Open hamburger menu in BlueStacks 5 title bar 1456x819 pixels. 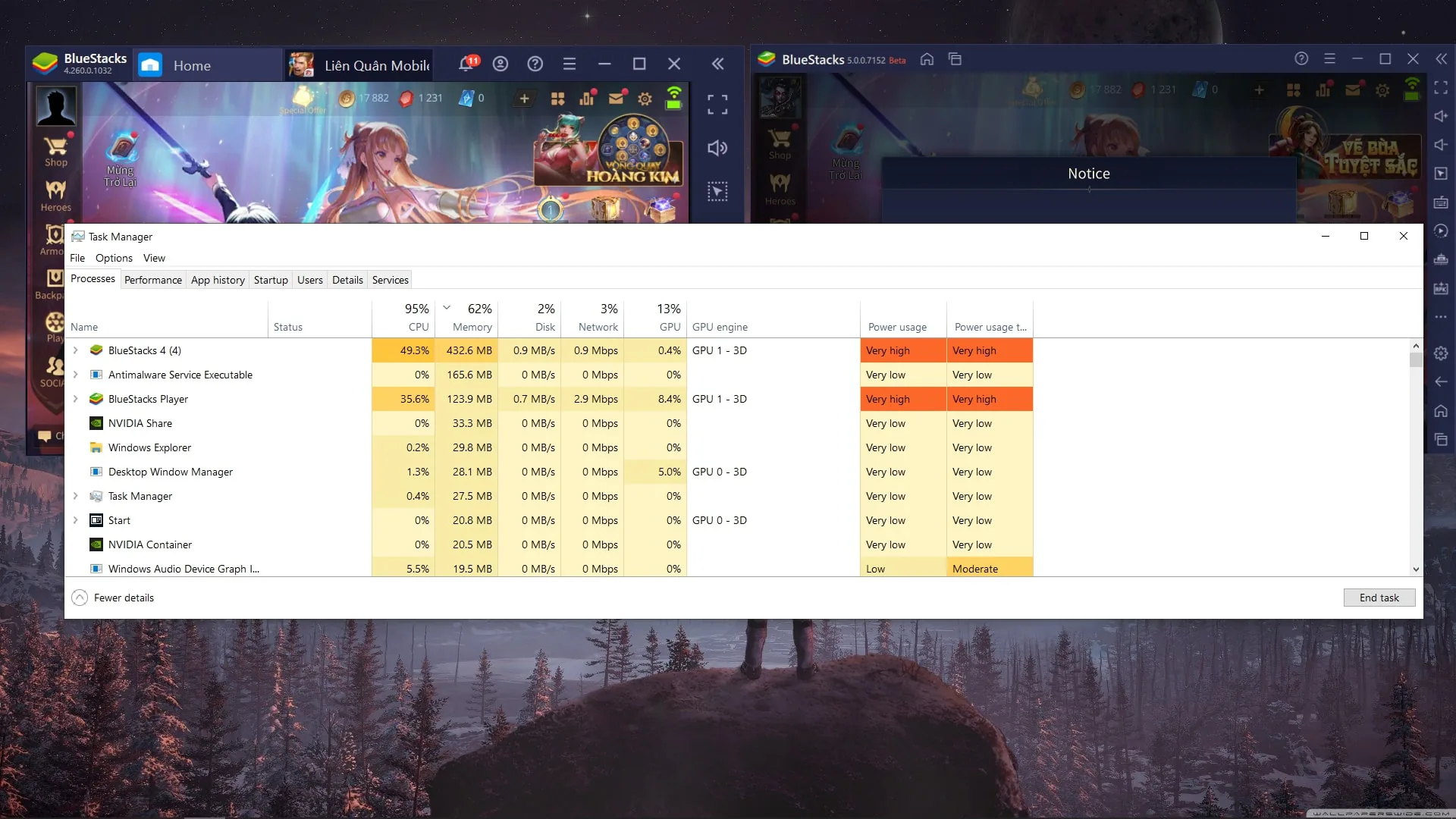click(x=1329, y=58)
